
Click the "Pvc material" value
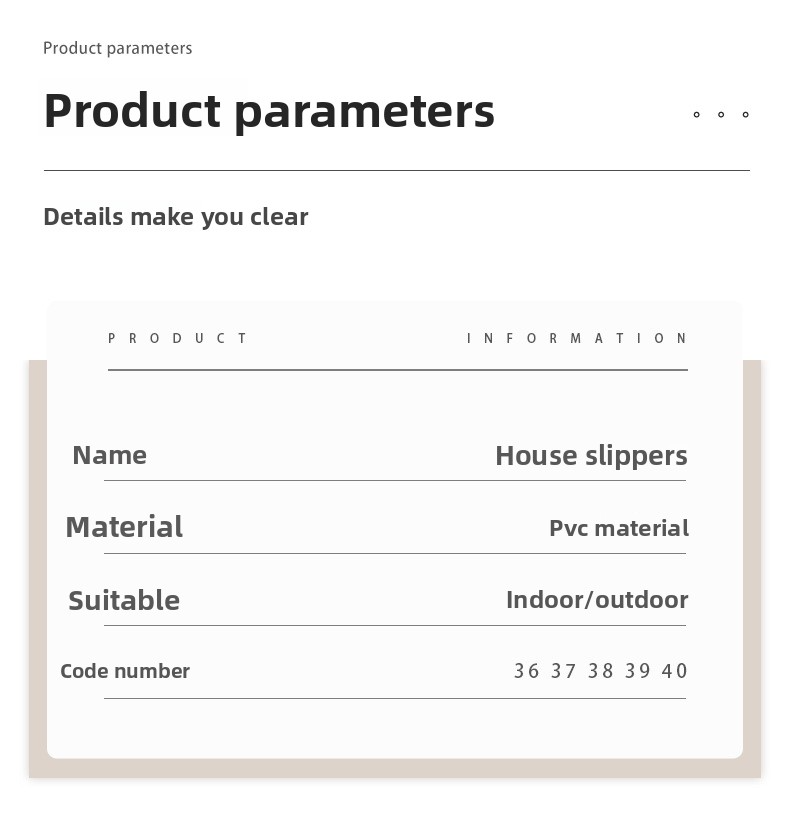click(x=618, y=528)
